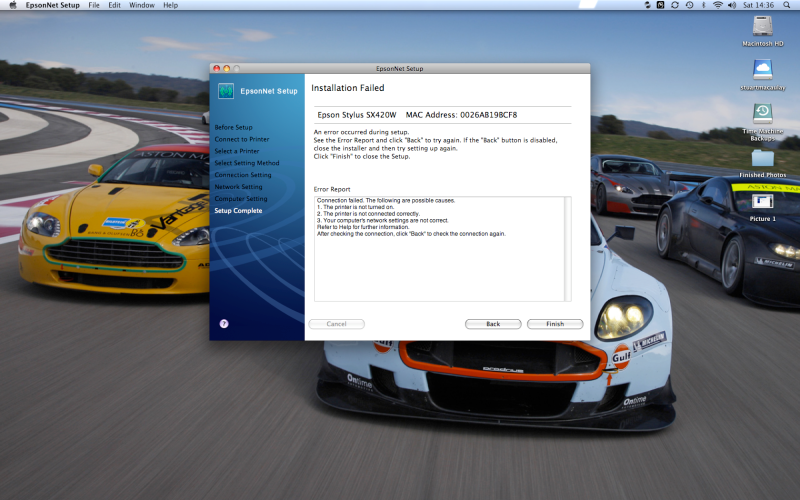Screen dimensions: 800x500
Task: Click the black square menu bar icon
Action: tap(660, 5)
